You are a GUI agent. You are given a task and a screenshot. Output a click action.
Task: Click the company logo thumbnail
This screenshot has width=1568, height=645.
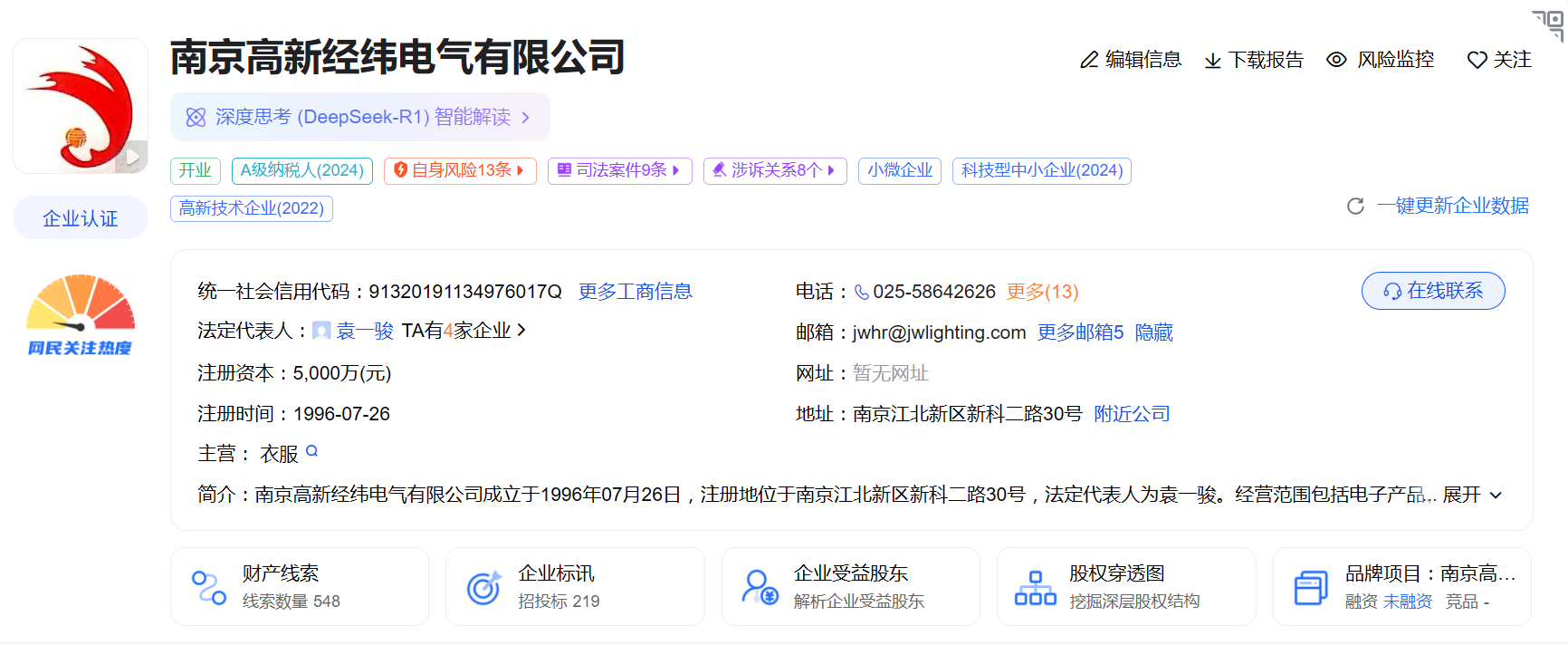pyautogui.click(x=81, y=106)
